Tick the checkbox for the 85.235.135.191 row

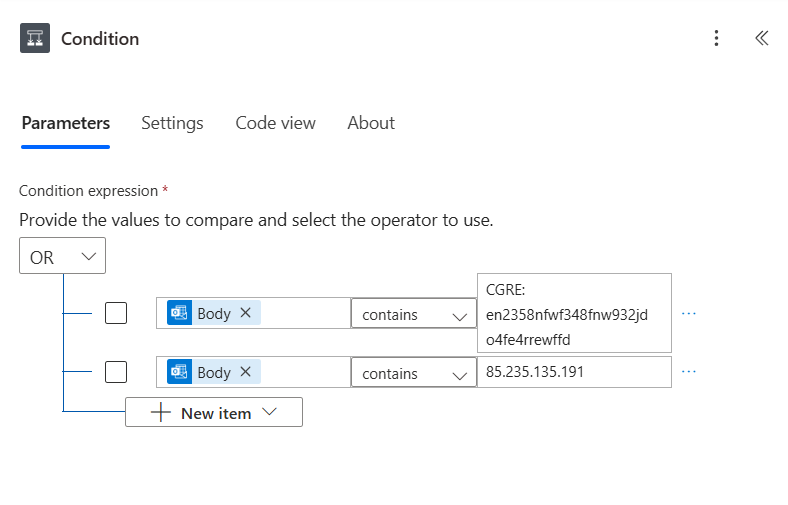pos(116,372)
